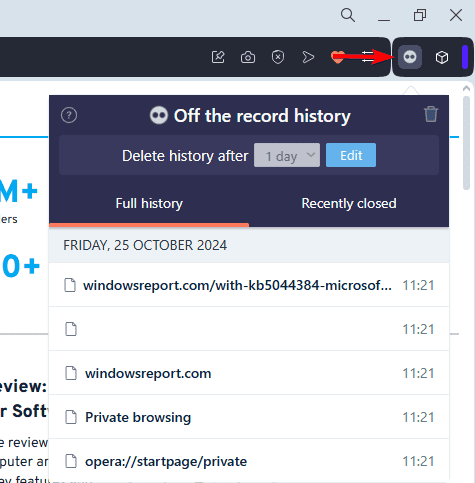Switch to the Full history tab
Viewport: 475px width, 483px height.
coord(149,203)
